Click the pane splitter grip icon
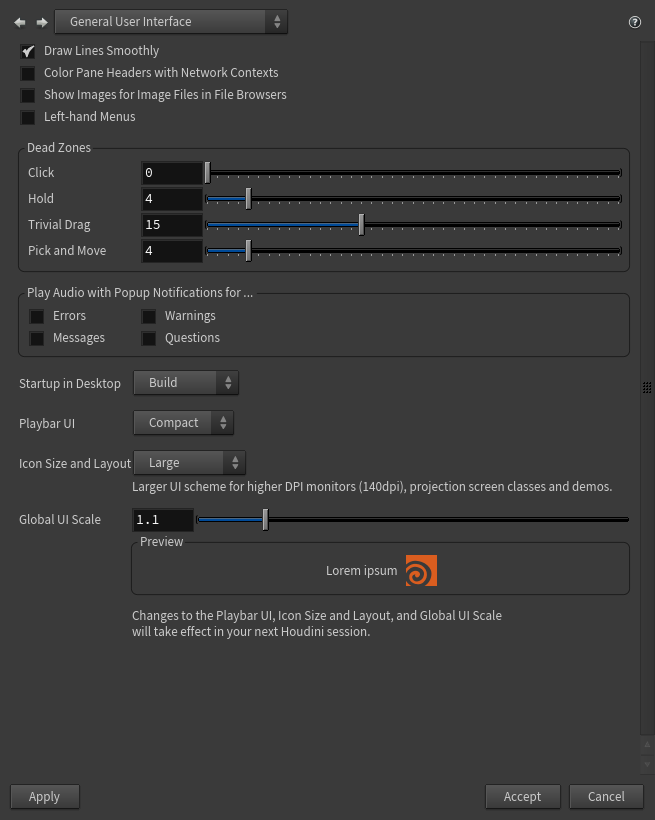This screenshot has height=820, width=655. tap(647, 388)
